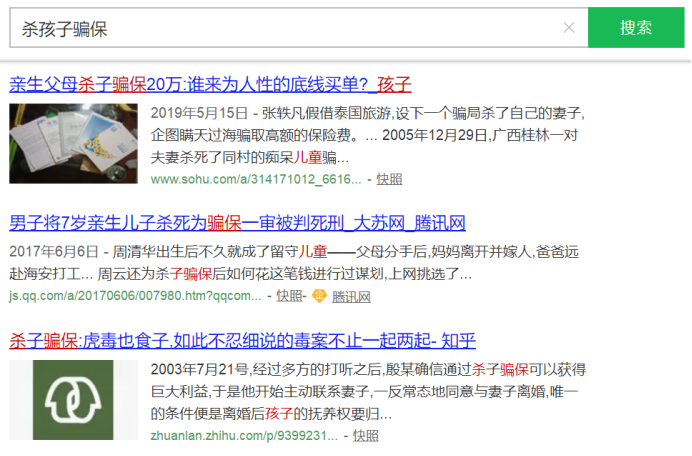Image resolution: width=692 pixels, height=456 pixels.
Task: Click the snippet text starting 2003年7月21号
Action: coord(368,392)
